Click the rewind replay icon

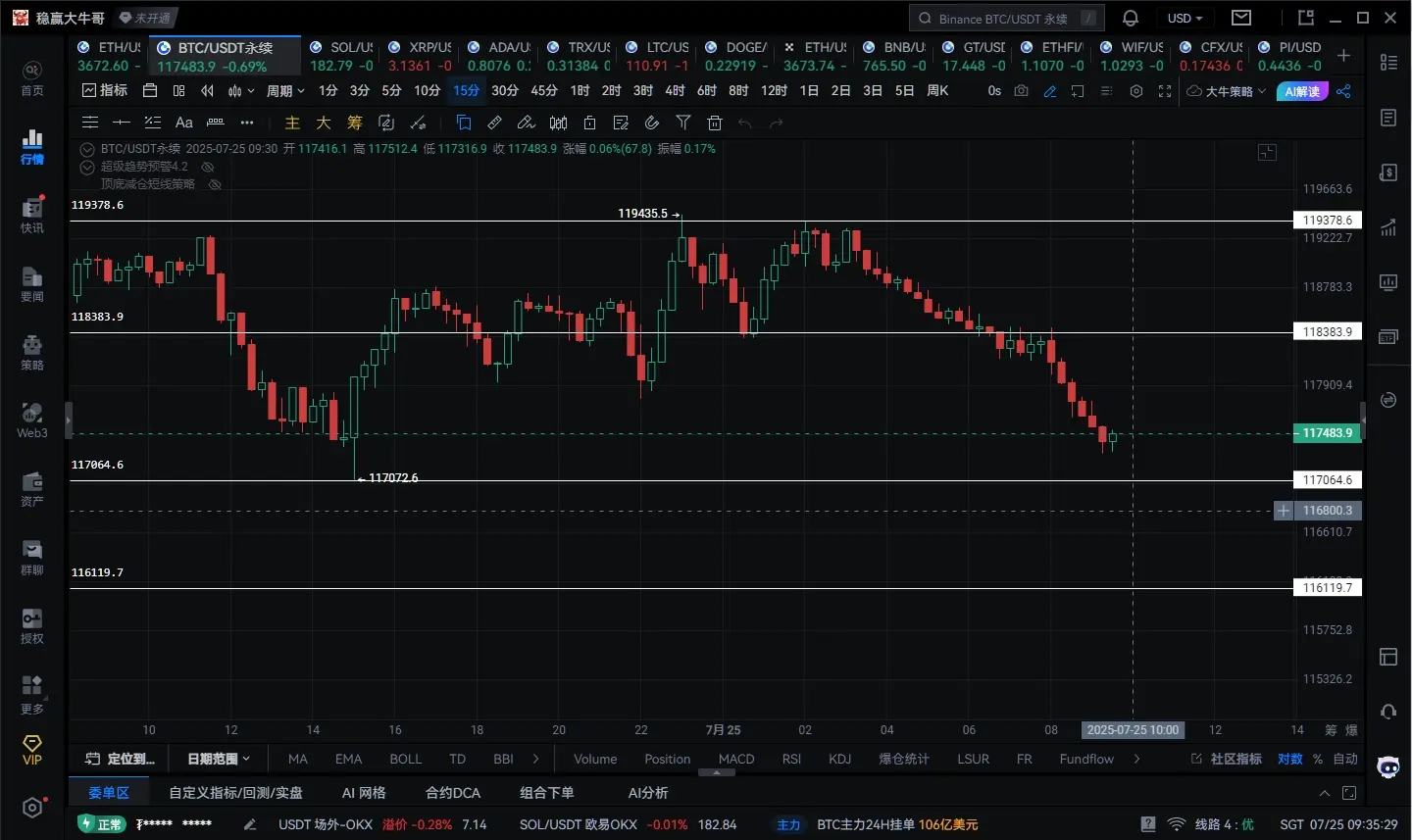(207, 91)
